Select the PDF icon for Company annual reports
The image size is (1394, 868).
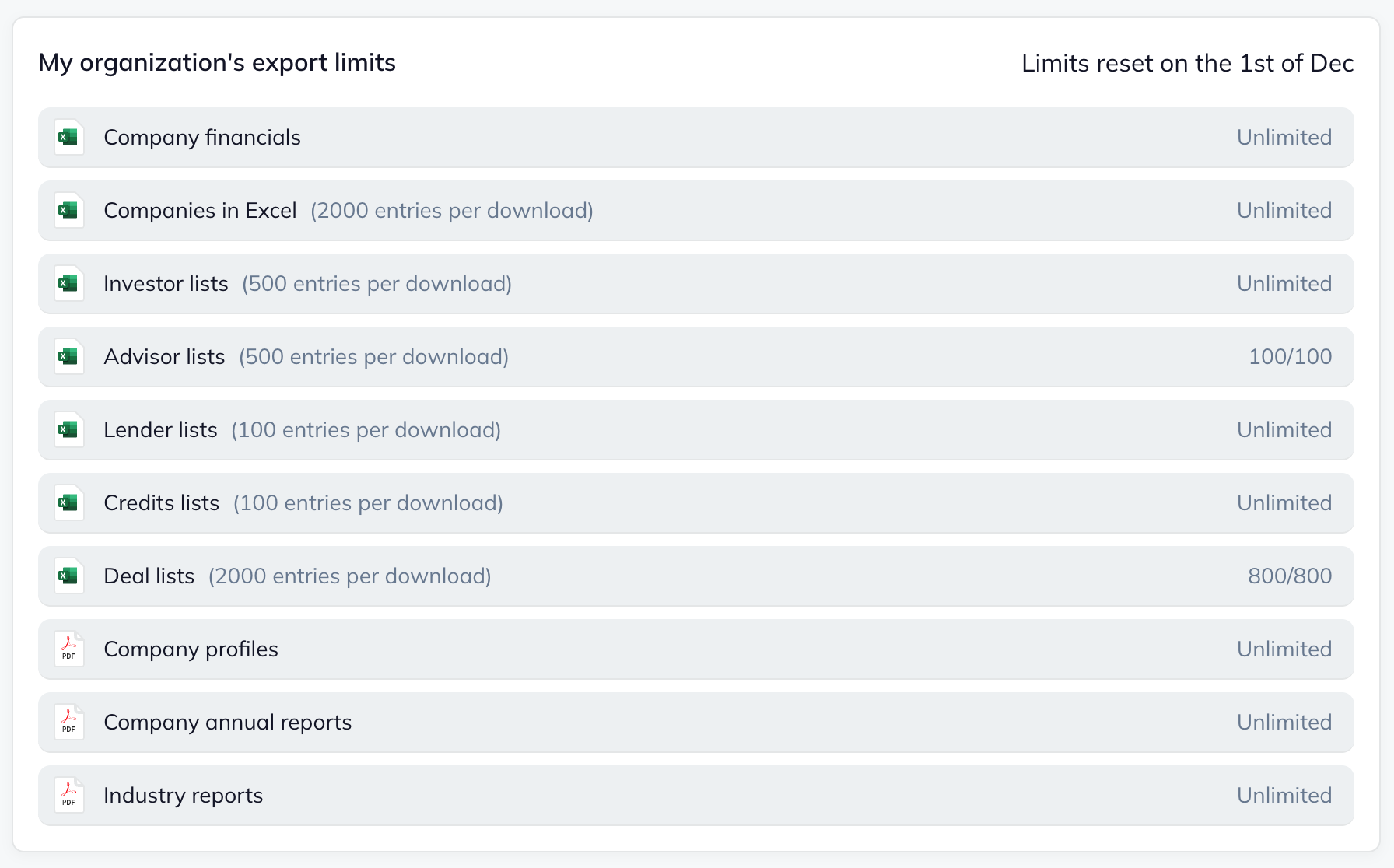68,723
